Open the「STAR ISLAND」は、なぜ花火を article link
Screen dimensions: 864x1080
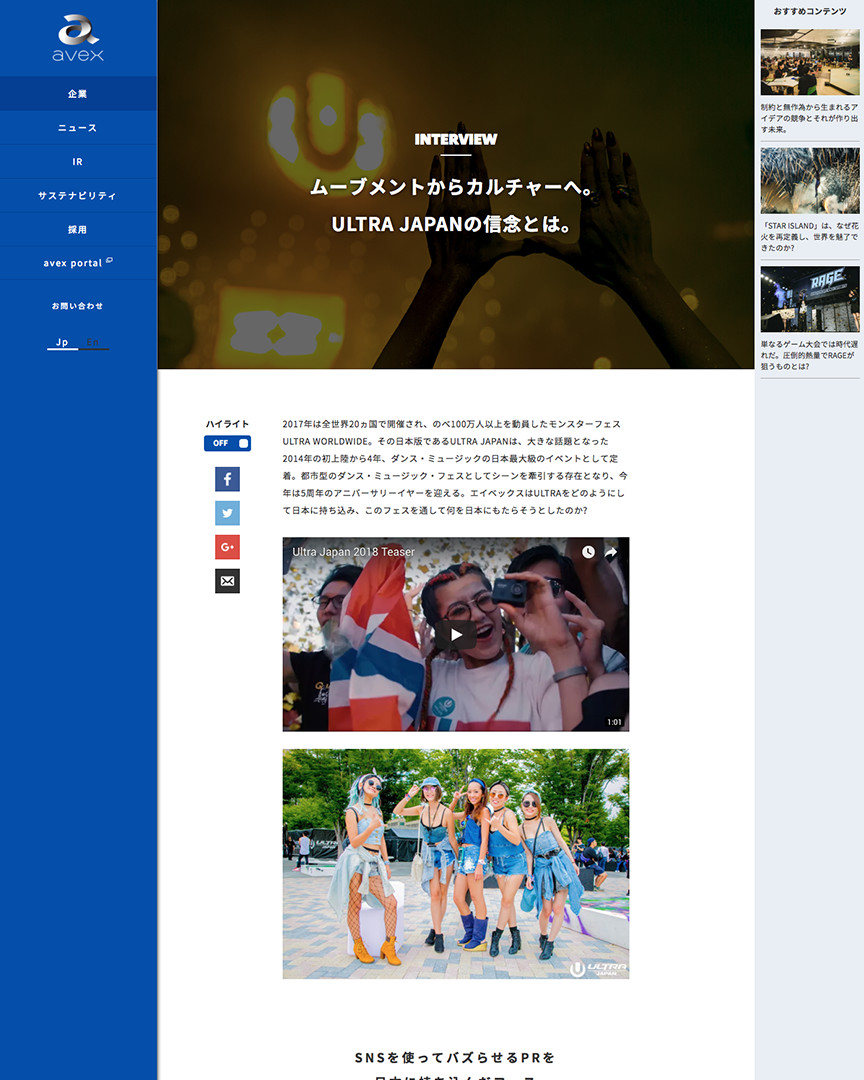[x=810, y=237]
